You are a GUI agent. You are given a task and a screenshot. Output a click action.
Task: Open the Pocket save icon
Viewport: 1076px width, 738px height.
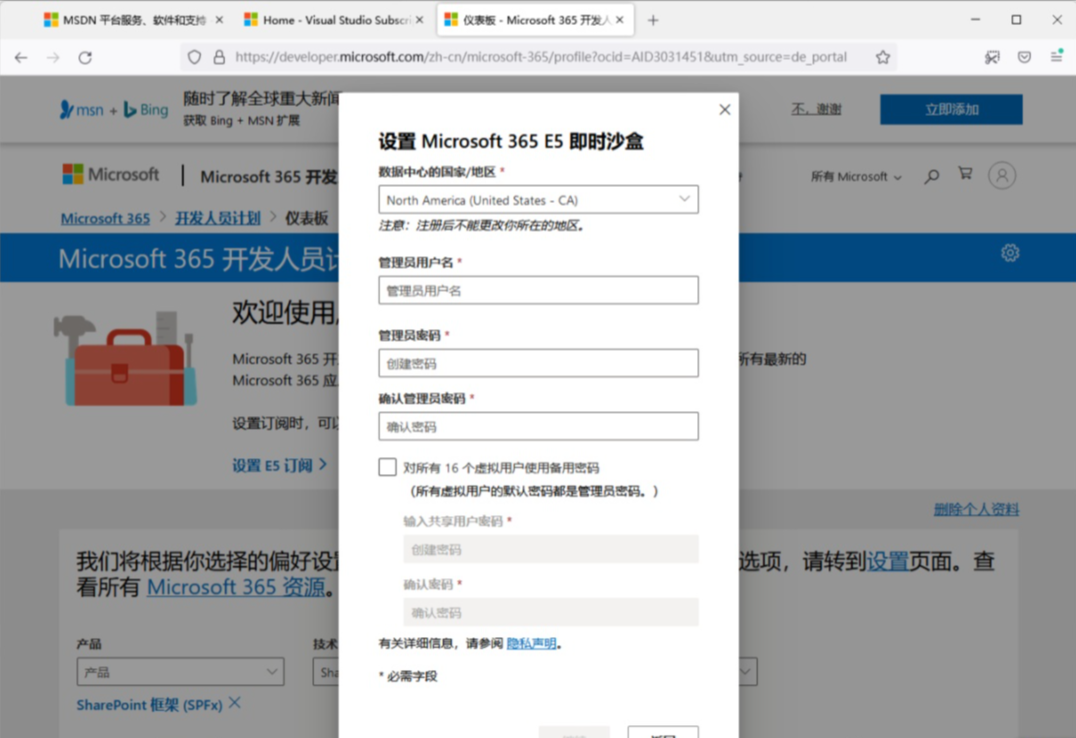[1024, 57]
